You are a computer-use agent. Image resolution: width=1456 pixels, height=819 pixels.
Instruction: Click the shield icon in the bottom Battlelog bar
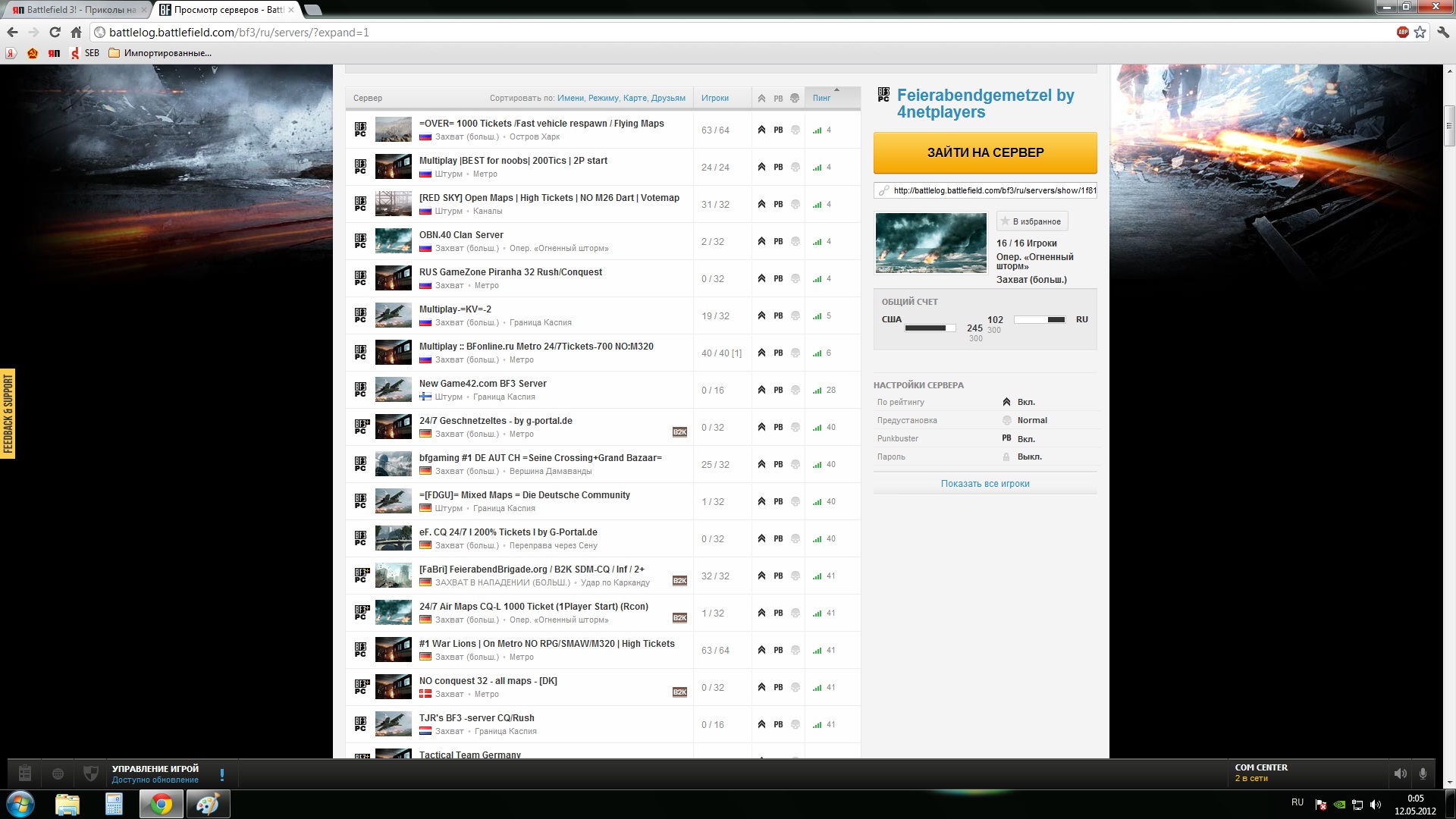tap(90, 773)
